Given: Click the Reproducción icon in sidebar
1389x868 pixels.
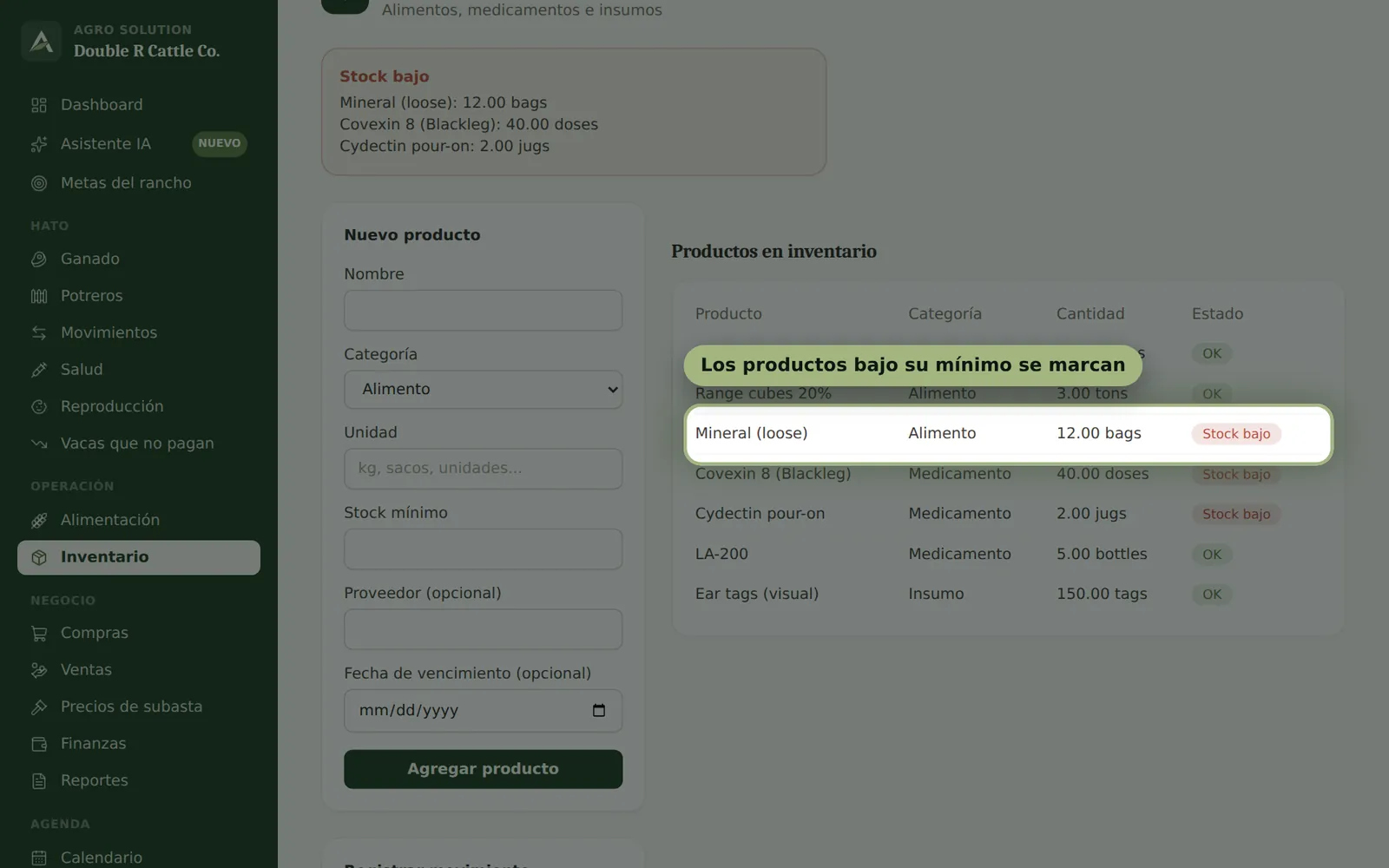Looking at the screenshot, I should coord(39,407).
